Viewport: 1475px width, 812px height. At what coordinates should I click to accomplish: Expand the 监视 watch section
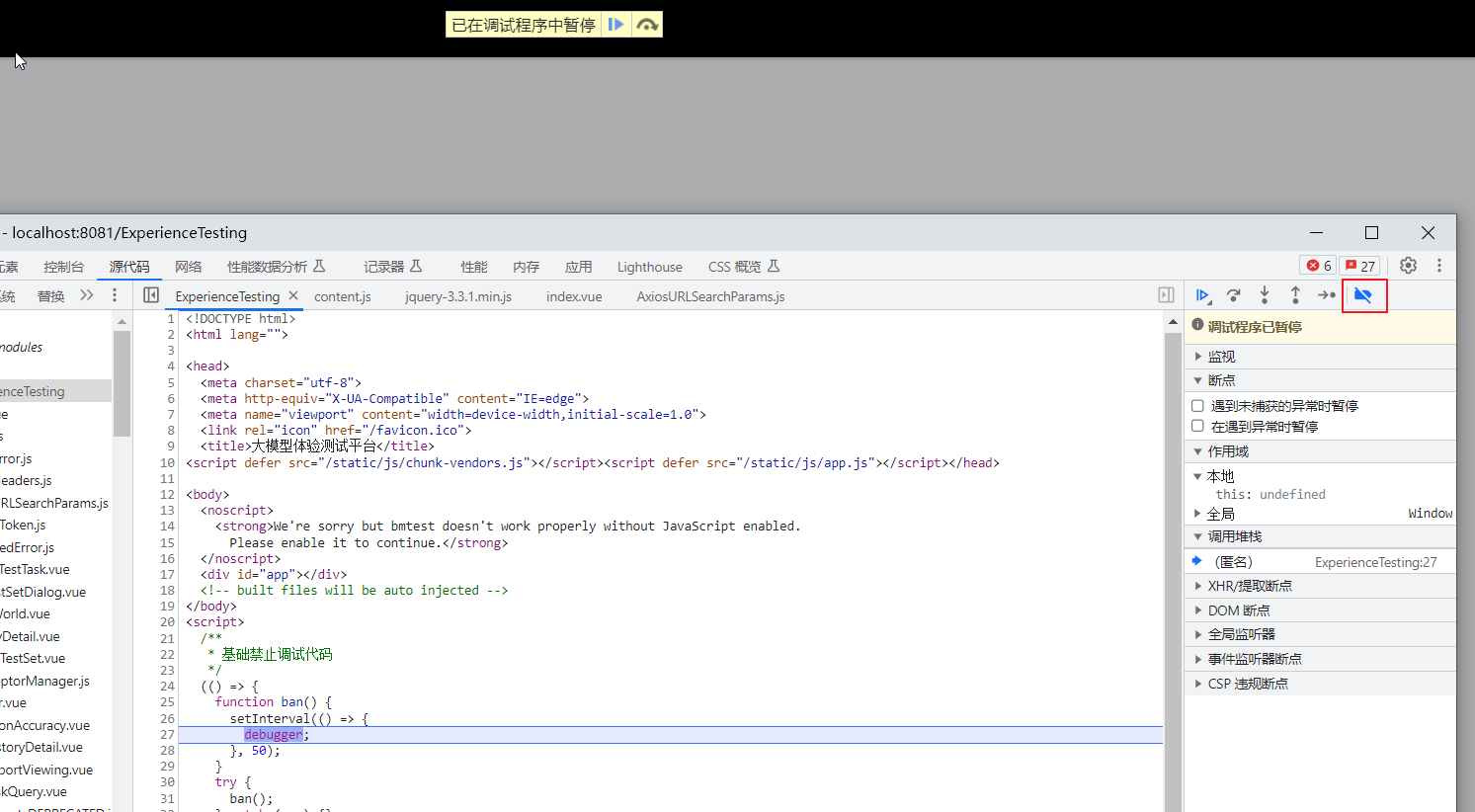[x=1320, y=357]
